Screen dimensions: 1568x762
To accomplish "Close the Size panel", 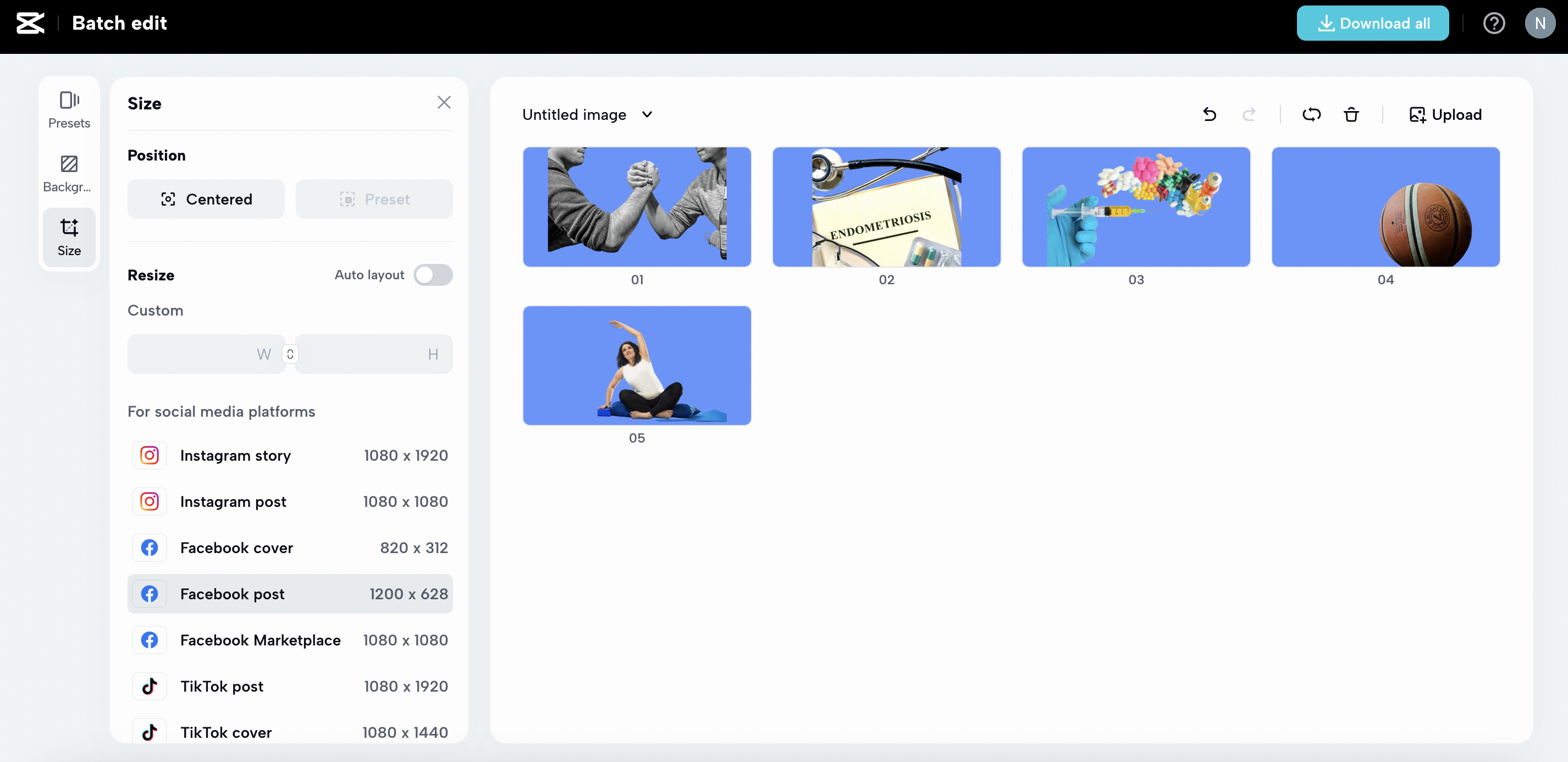I will tap(444, 102).
